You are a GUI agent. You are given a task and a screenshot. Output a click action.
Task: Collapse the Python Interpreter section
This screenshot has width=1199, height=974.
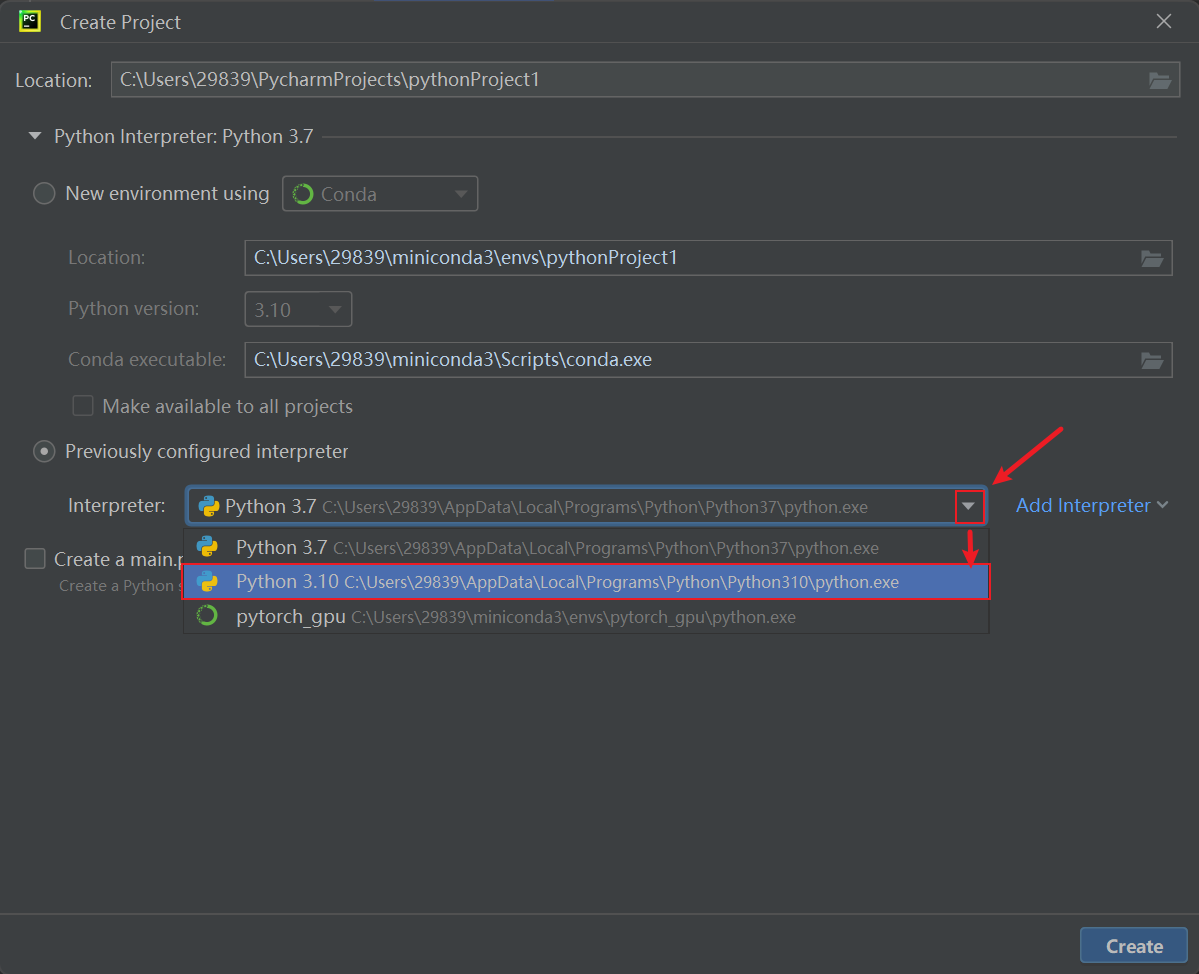pyautogui.click(x=34, y=136)
